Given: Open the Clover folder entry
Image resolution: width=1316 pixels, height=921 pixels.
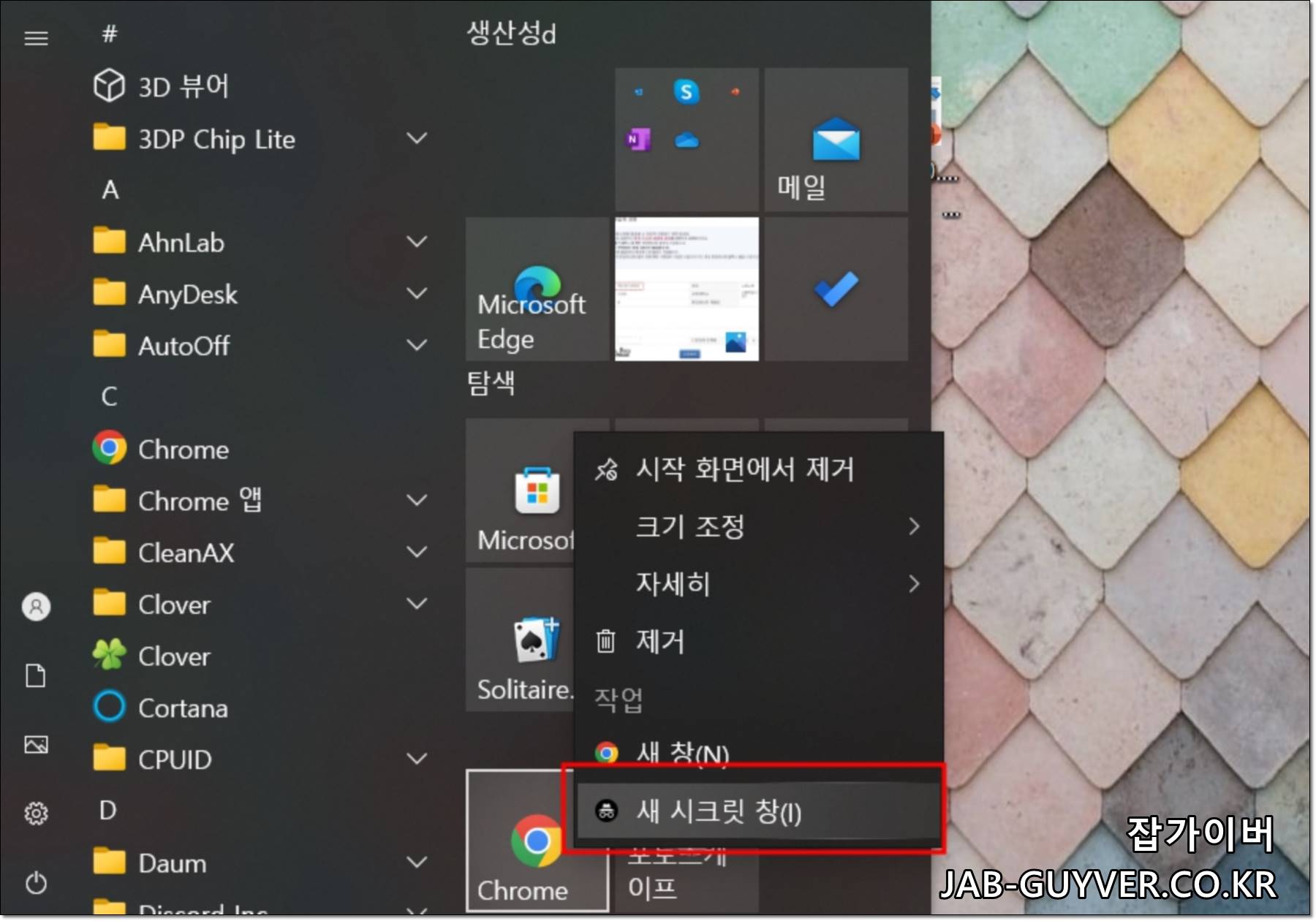Looking at the screenshot, I should point(152,604).
